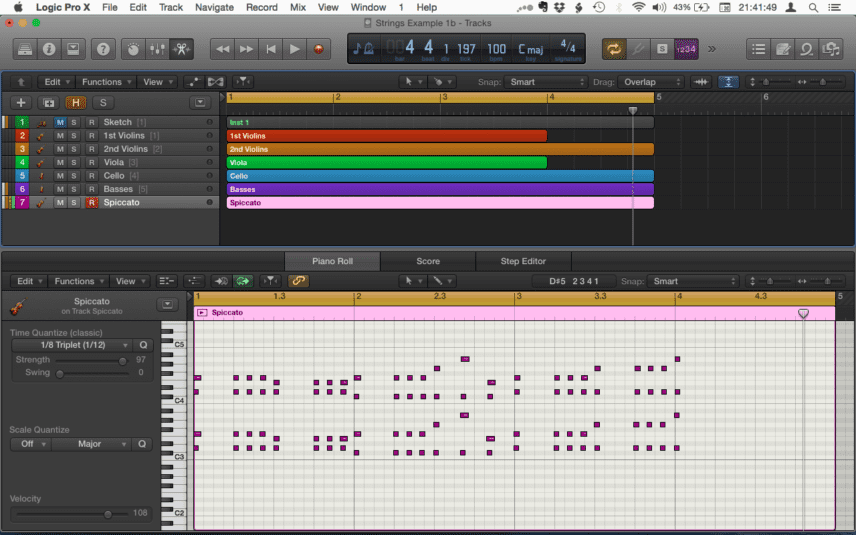Click the duplicate track icon

(48, 103)
